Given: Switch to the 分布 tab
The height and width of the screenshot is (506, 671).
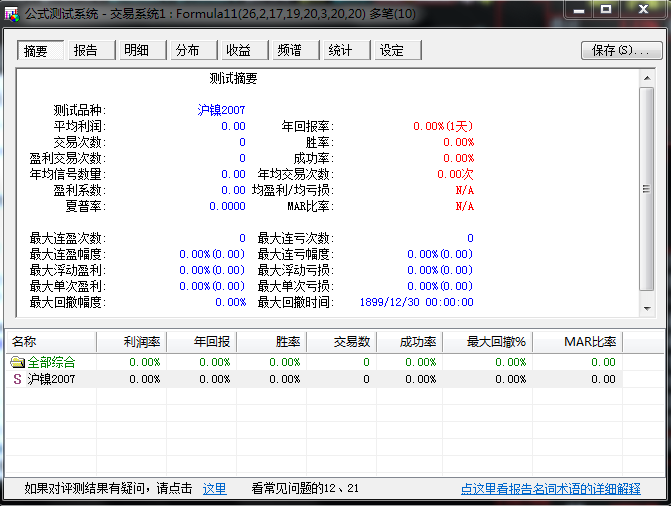Looking at the screenshot, I should click(193, 50).
